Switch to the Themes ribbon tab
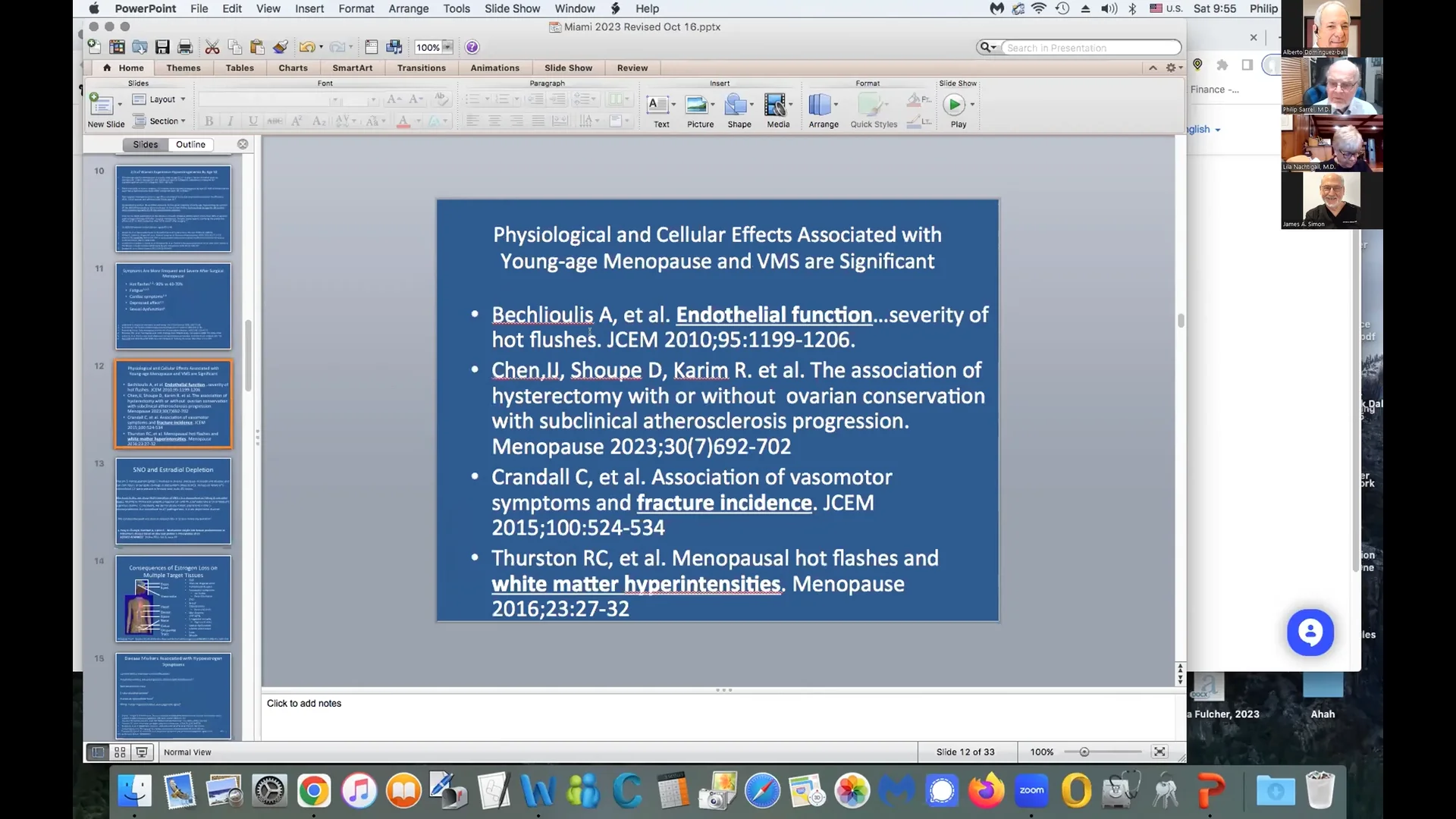The image size is (1456, 819). 184,68
